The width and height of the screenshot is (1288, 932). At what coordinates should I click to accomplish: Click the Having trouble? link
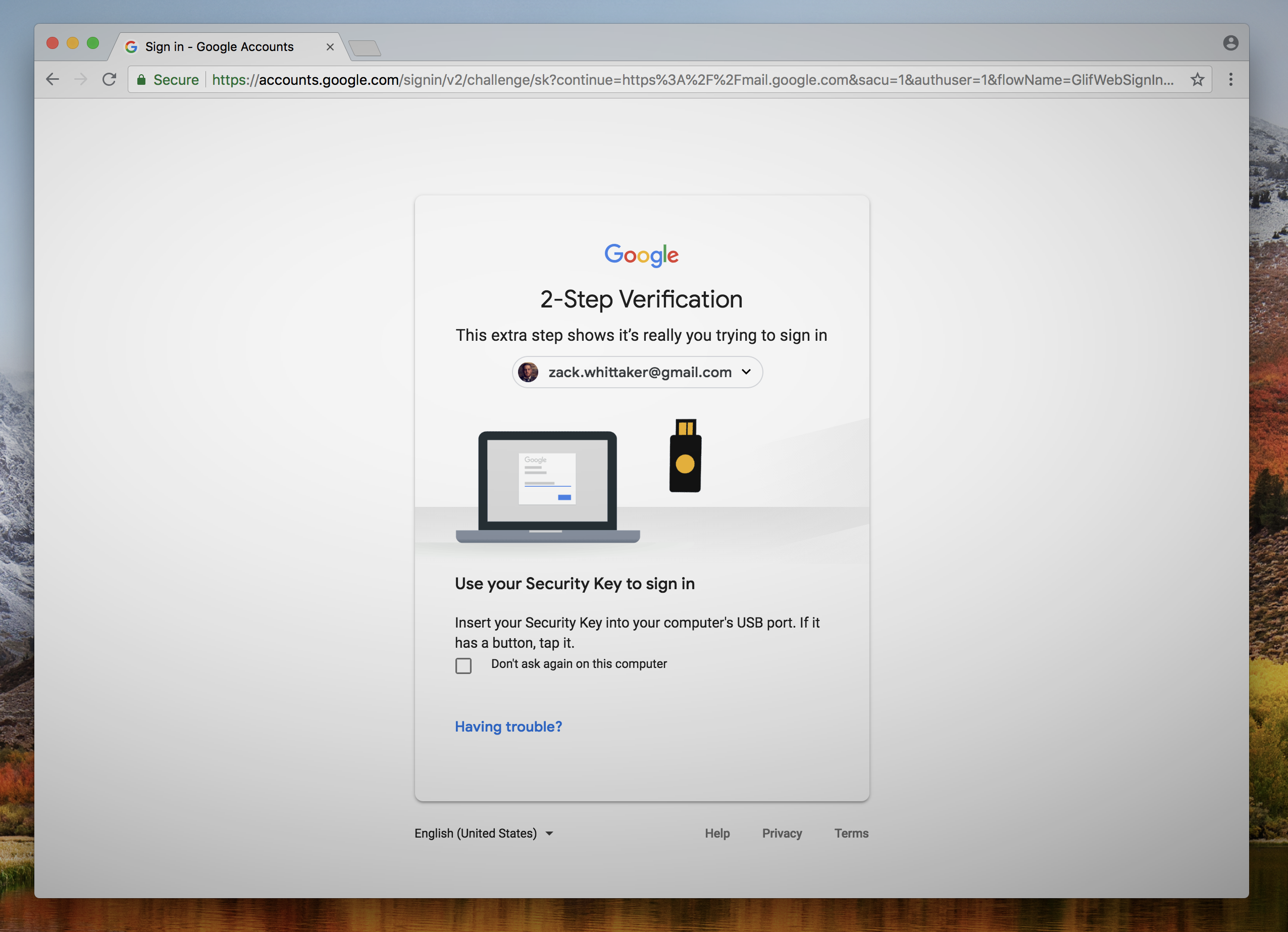[508, 727]
